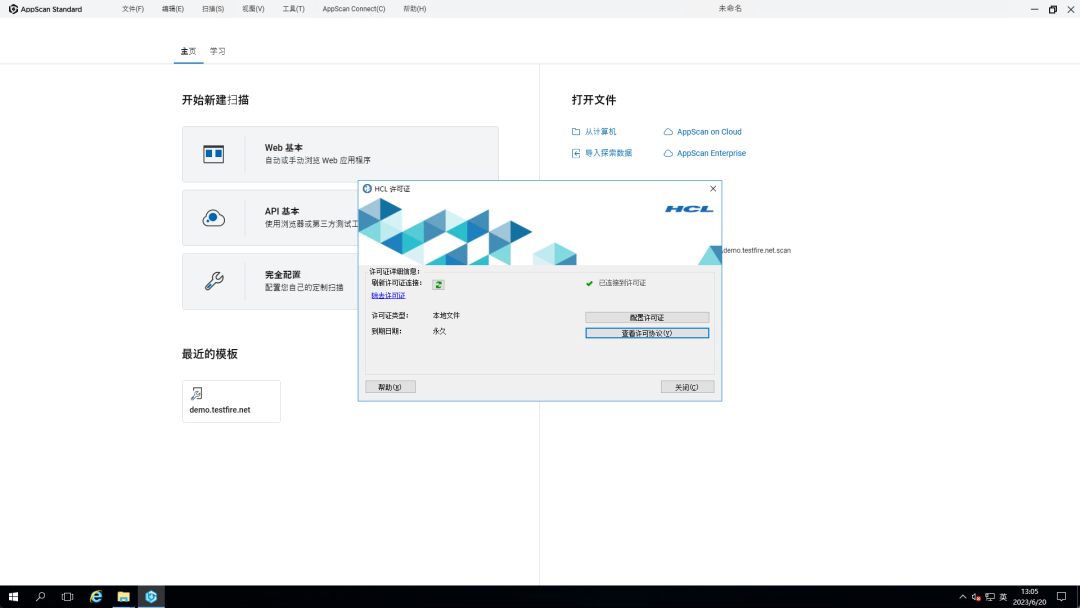Open the 文件(F) menu

(133, 9)
